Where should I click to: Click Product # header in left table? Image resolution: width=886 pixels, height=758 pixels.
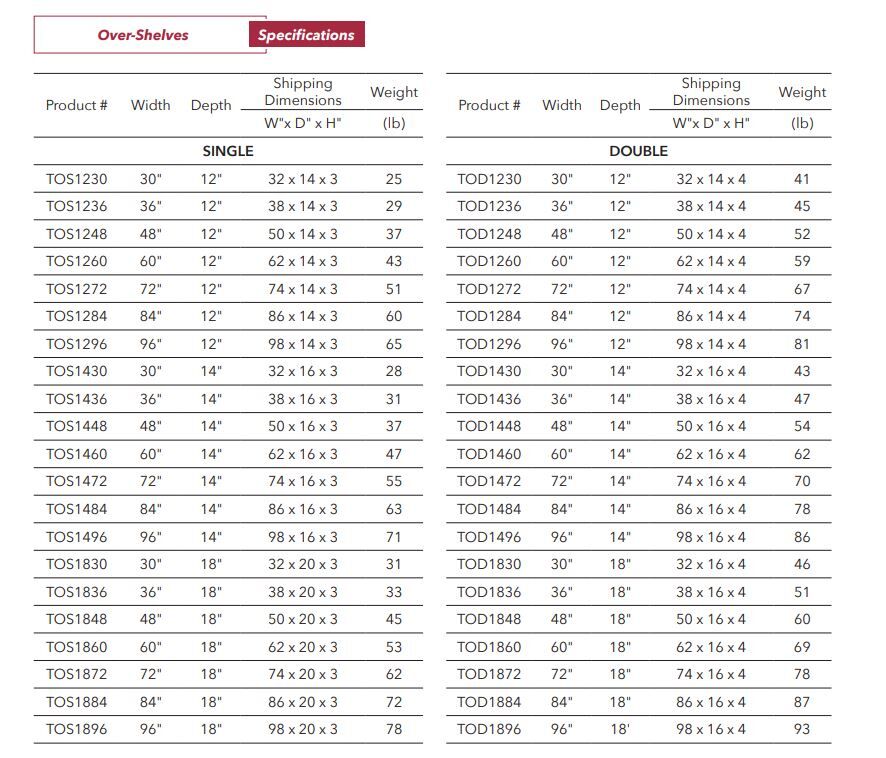pyautogui.click(x=77, y=105)
